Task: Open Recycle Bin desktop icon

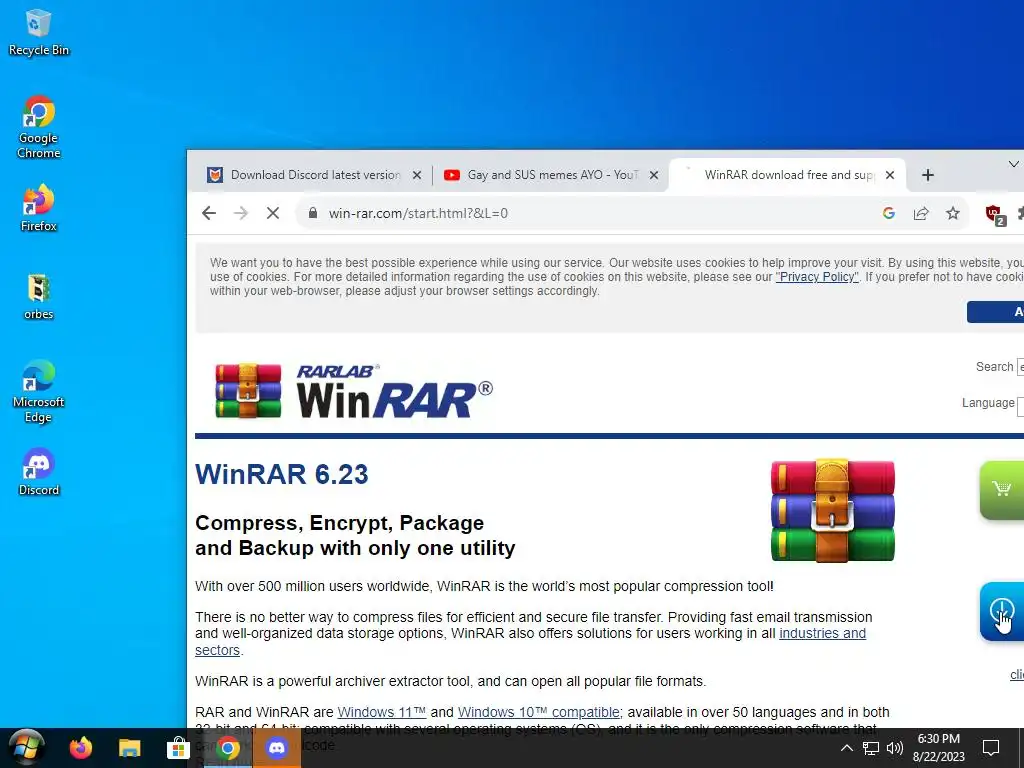Action: click(x=38, y=33)
